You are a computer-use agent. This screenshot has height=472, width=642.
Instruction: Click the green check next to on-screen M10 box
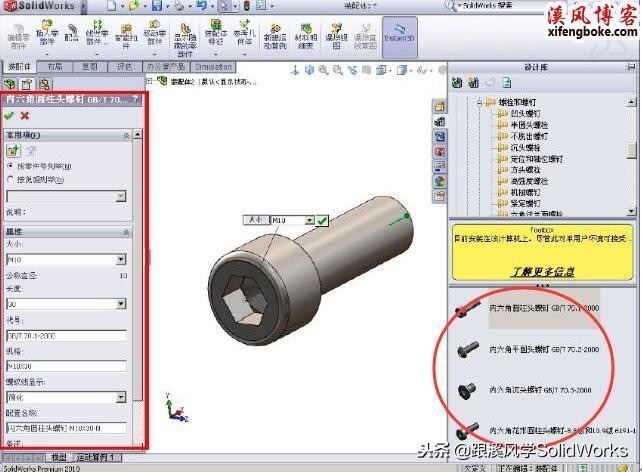322,221
